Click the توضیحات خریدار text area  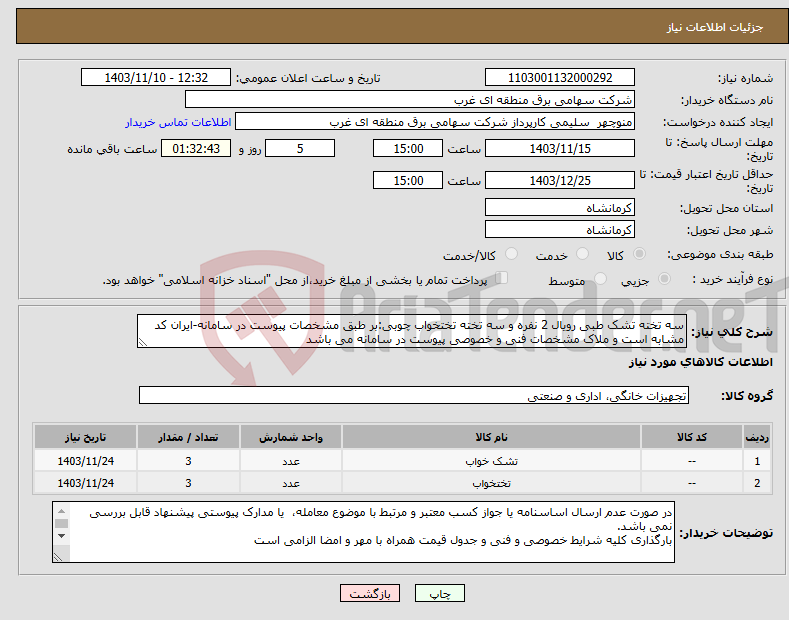[x=363, y=532]
